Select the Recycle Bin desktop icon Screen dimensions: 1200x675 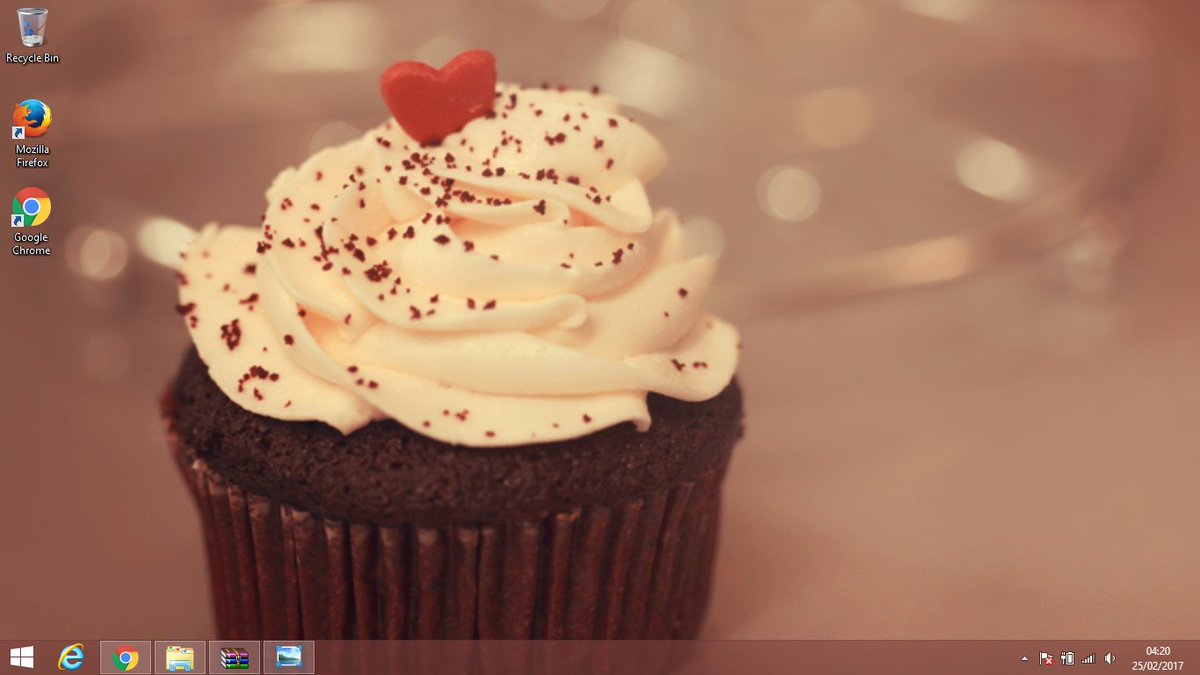point(32,35)
